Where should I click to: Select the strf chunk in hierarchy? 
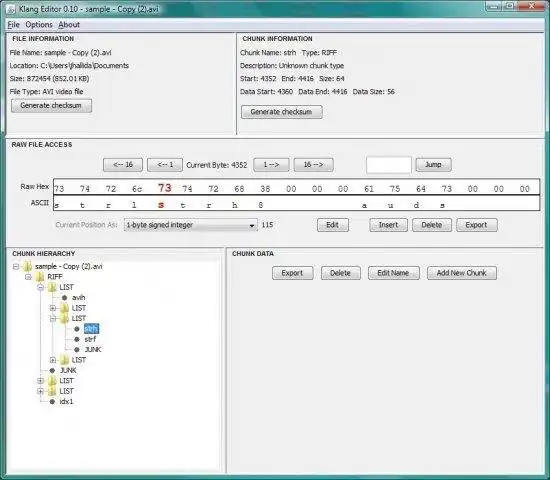[x=90, y=339]
